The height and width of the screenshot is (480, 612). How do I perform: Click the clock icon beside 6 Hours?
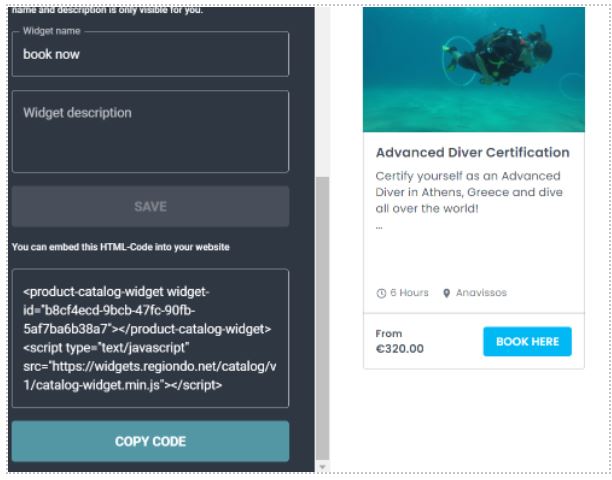tap(381, 293)
